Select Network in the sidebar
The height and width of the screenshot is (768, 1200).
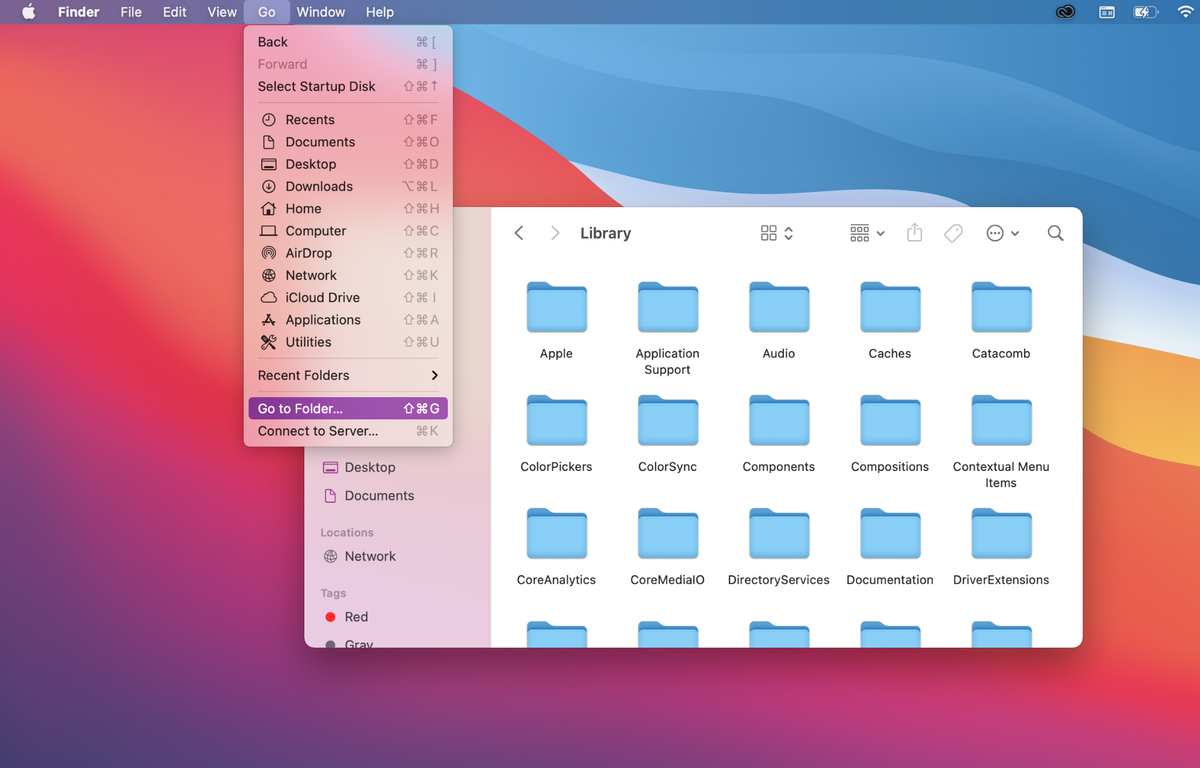tap(369, 556)
